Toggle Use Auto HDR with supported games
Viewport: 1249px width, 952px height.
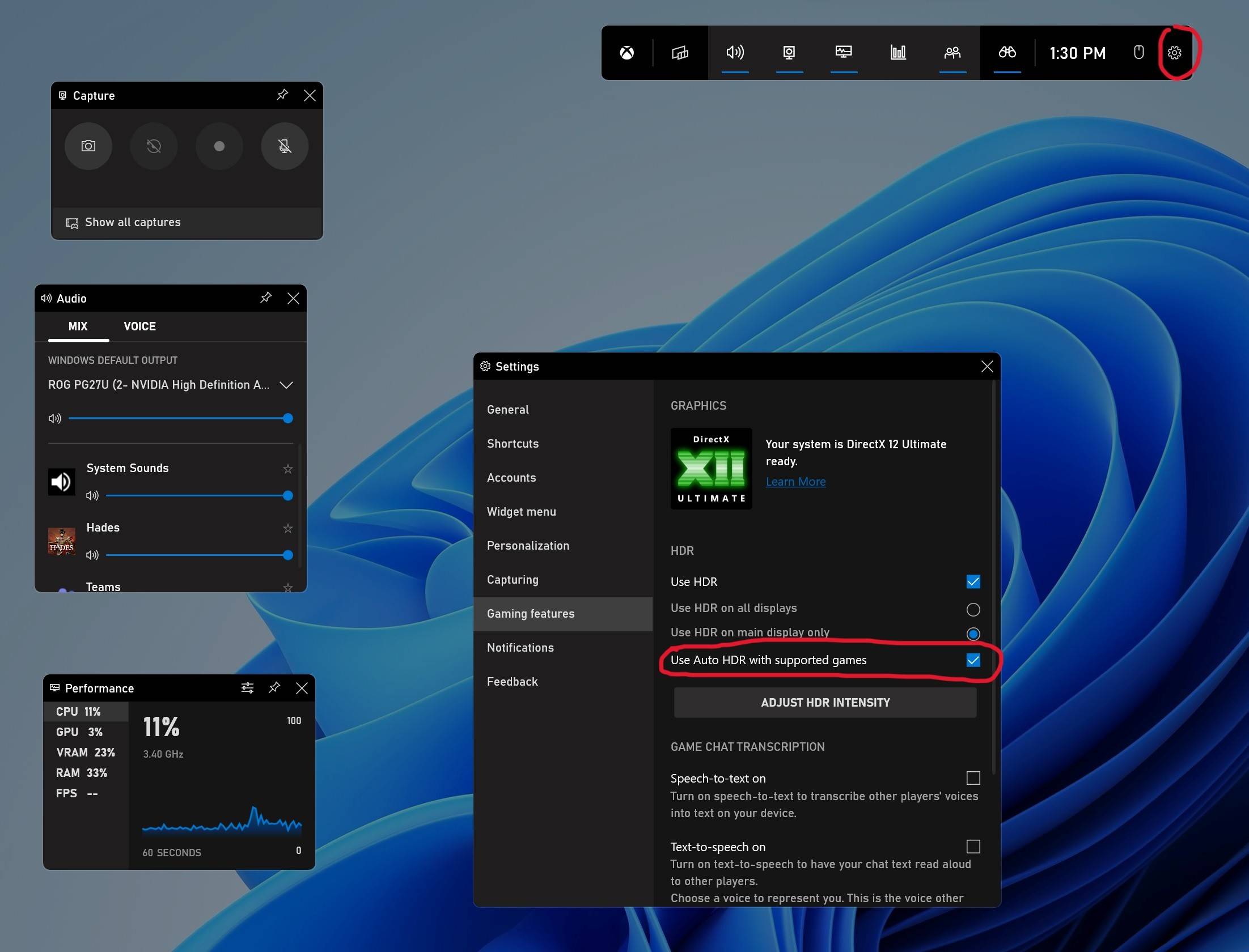(971, 659)
